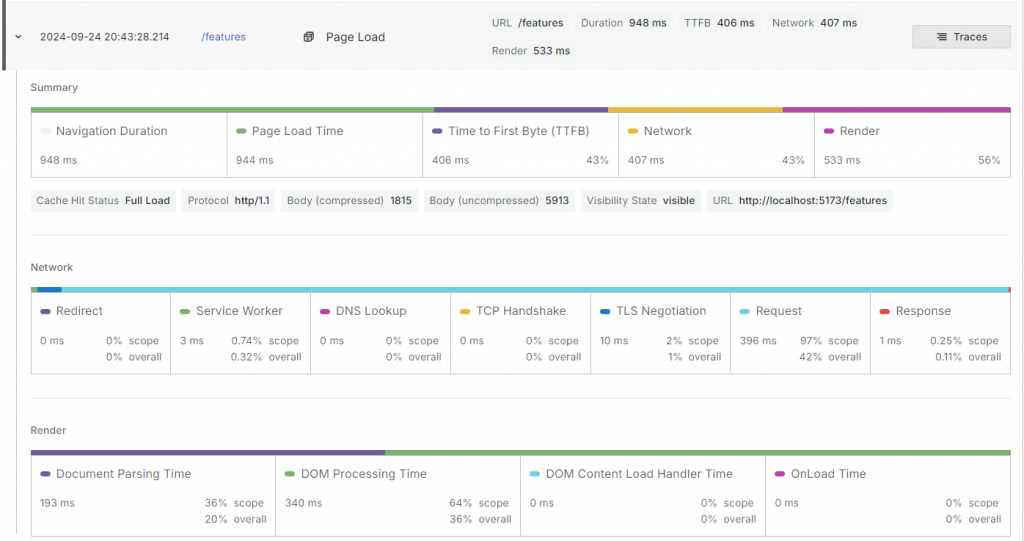Click the Render section heading
The image size is (1024, 541).
pos(48,431)
